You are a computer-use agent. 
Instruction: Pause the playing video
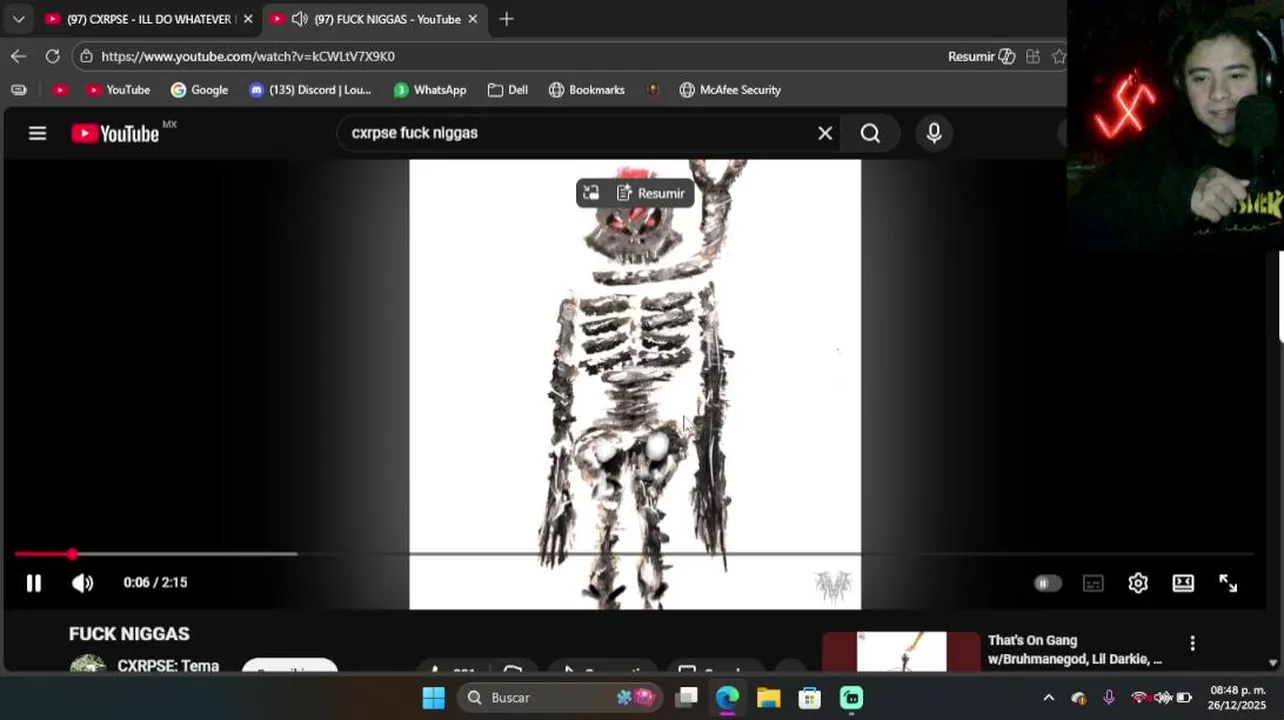coord(34,583)
